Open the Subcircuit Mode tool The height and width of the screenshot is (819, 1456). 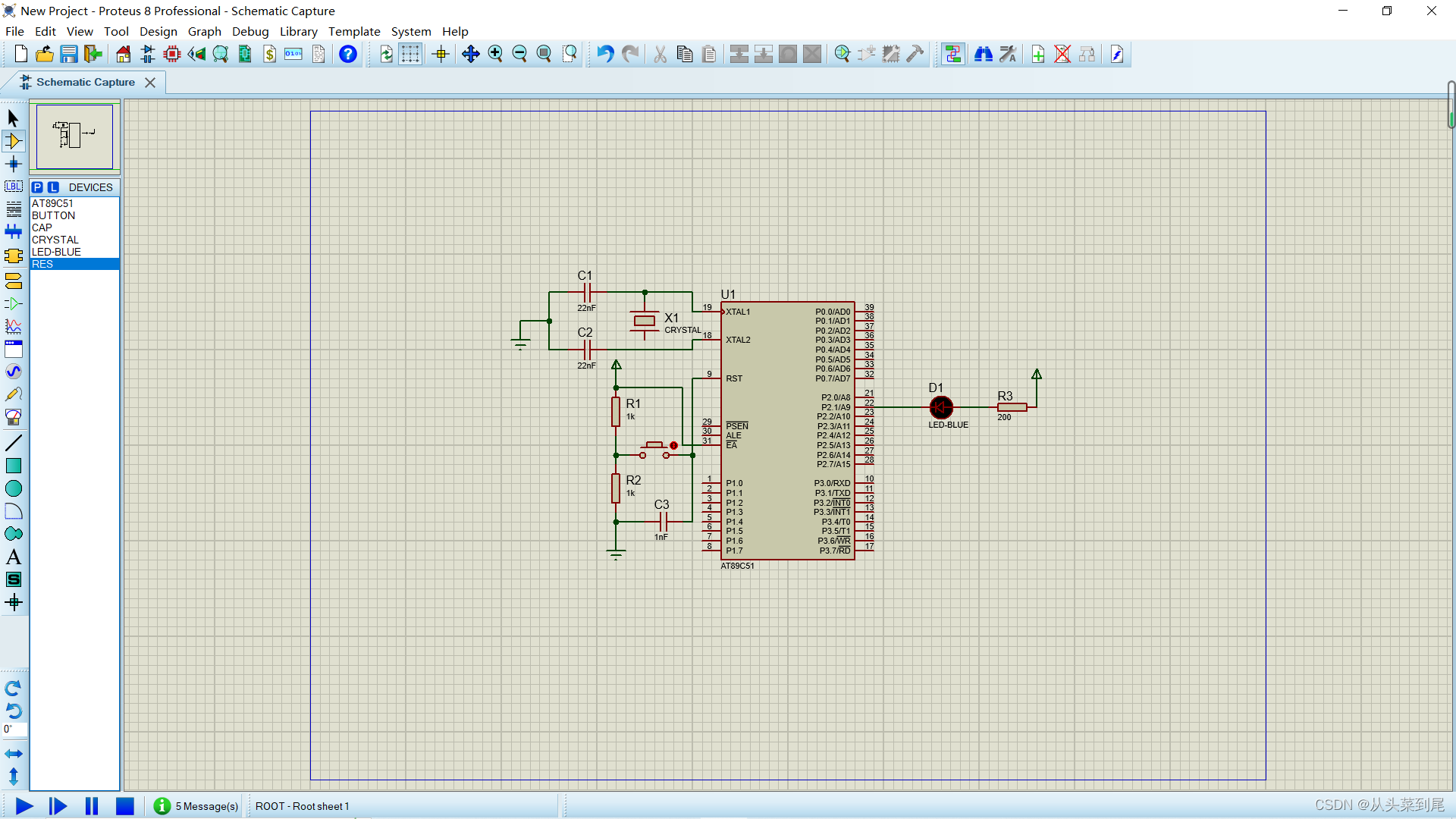click(13, 256)
